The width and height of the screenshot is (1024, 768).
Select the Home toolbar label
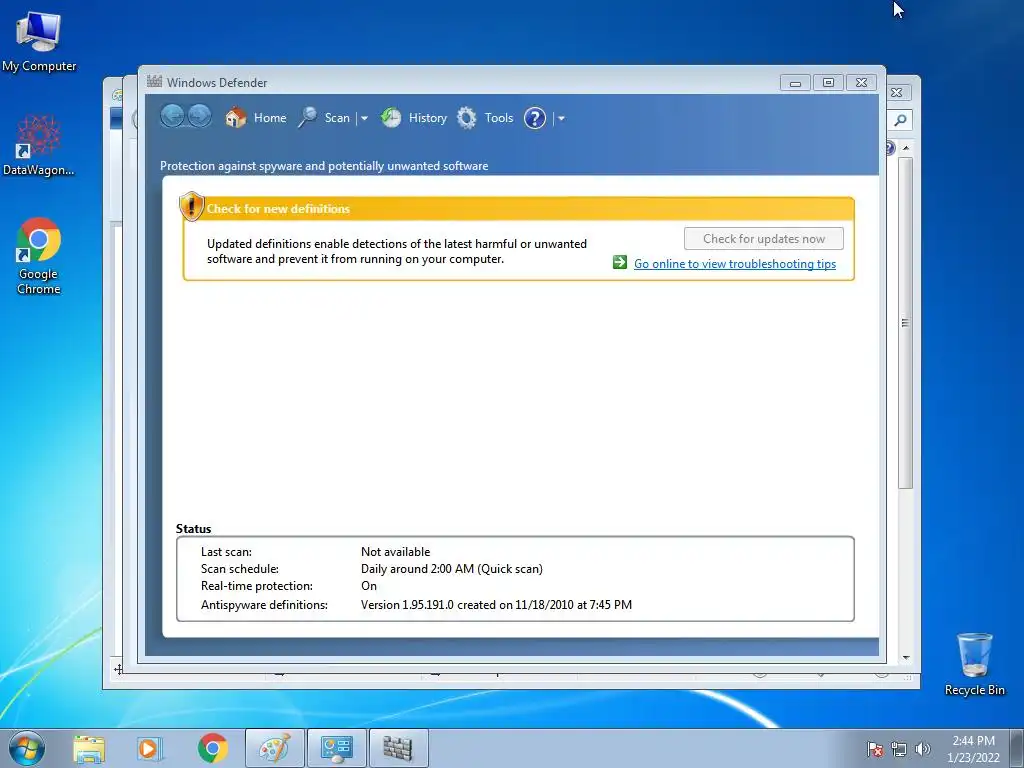pyautogui.click(x=270, y=118)
